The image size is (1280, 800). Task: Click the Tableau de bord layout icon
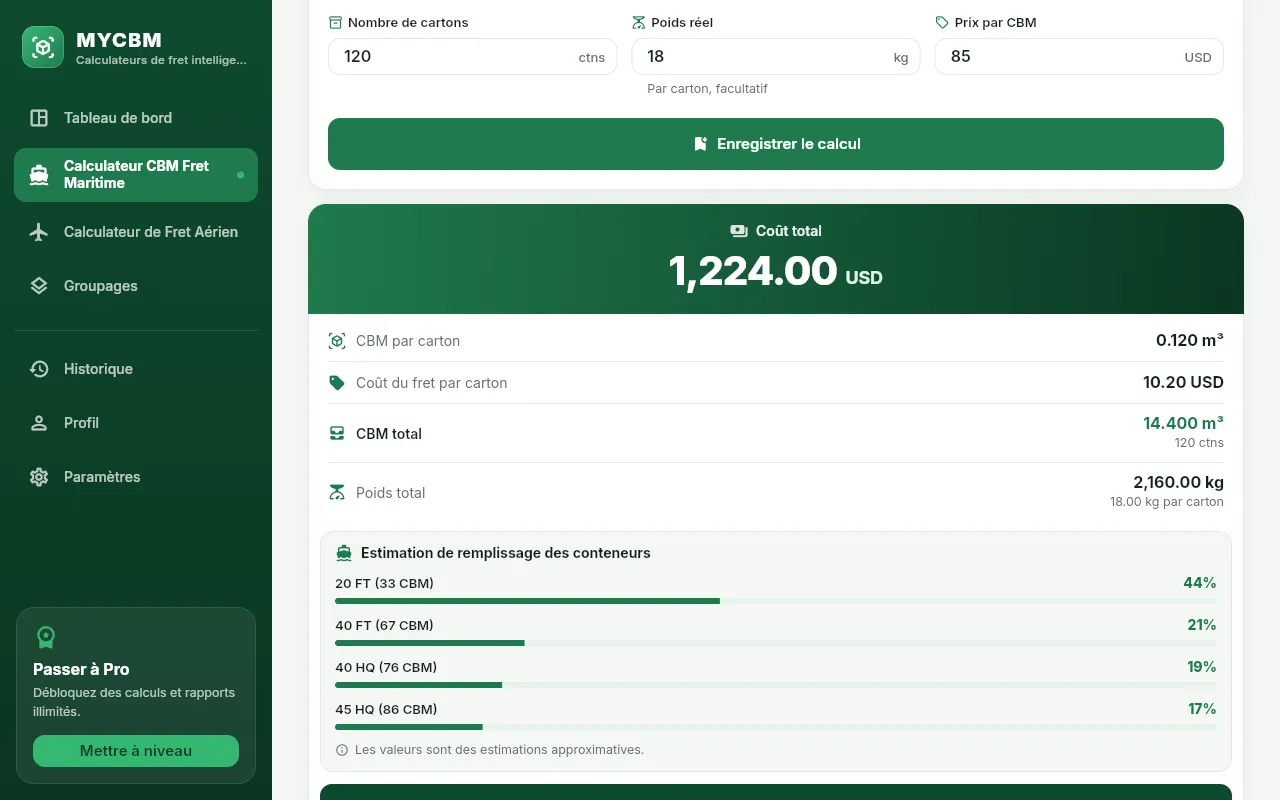tap(39, 118)
